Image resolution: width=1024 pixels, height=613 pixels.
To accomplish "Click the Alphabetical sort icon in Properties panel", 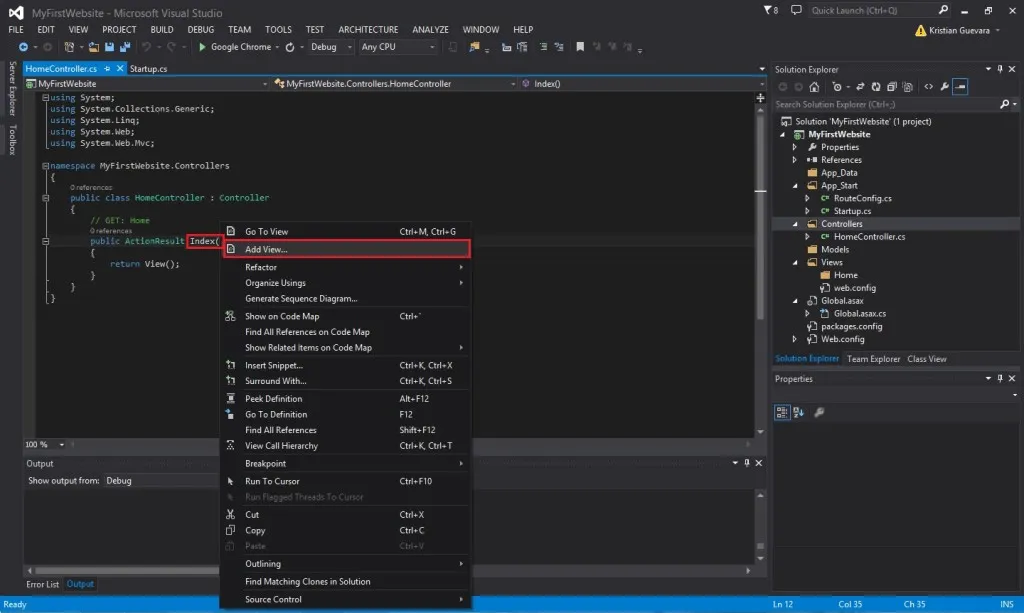I will 798,412.
